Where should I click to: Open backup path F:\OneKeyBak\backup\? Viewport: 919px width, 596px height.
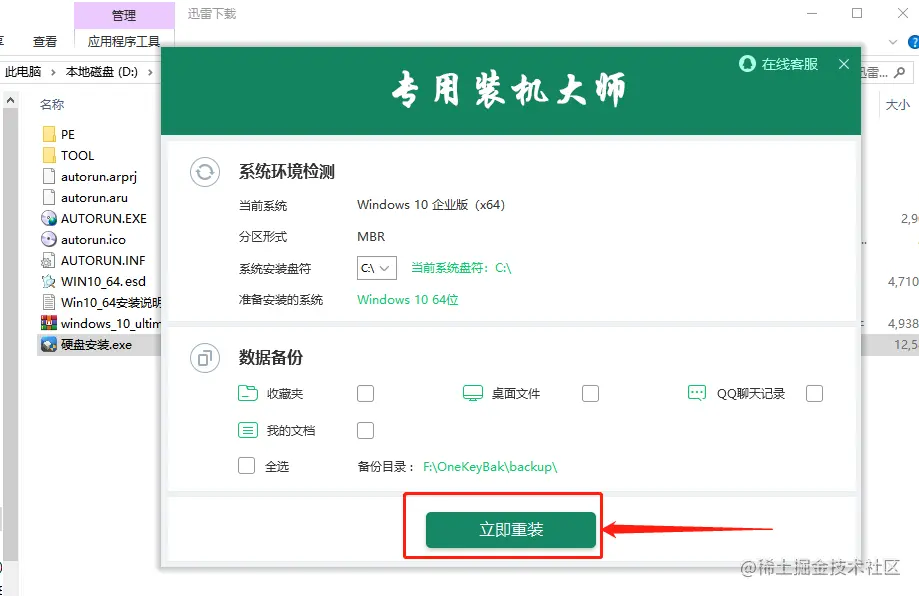[490, 467]
